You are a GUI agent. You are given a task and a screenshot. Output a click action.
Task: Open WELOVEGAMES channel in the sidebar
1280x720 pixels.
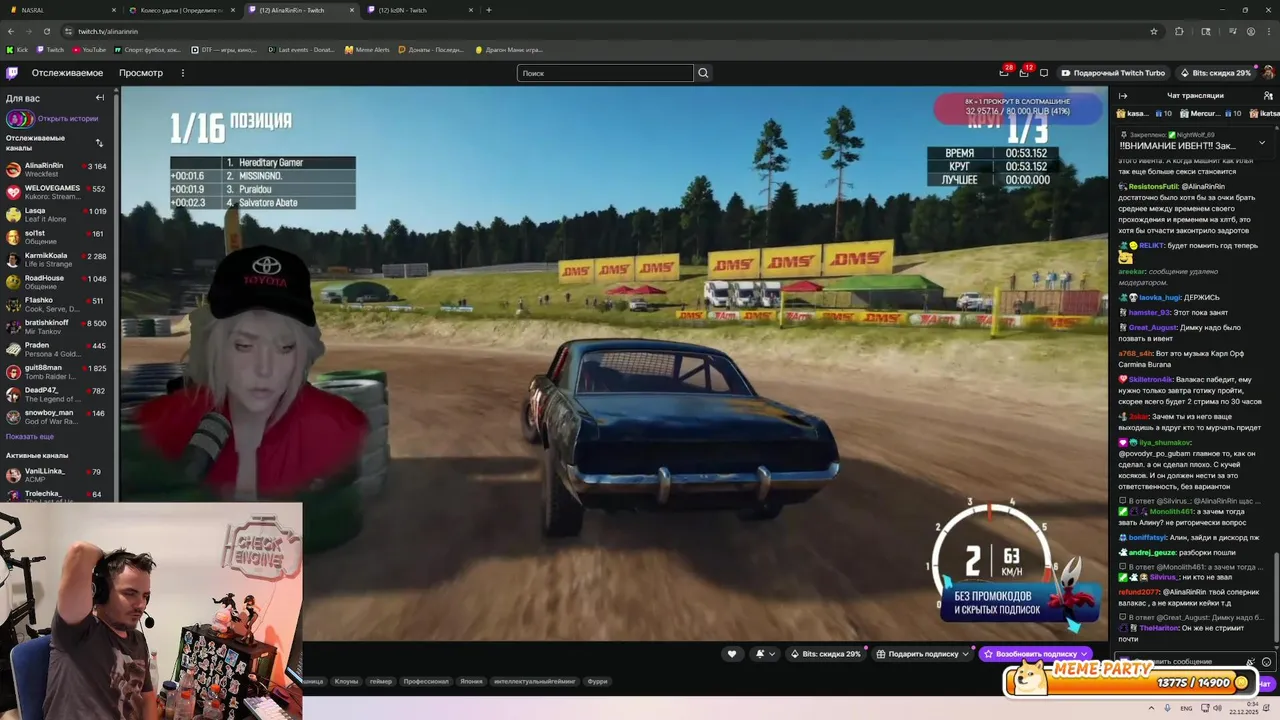58,192
